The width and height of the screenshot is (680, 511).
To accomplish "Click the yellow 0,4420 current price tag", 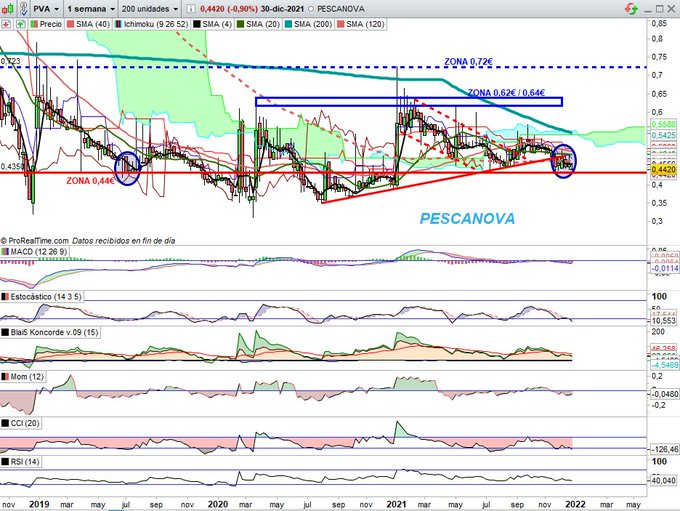I will click(x=664, y=170).
